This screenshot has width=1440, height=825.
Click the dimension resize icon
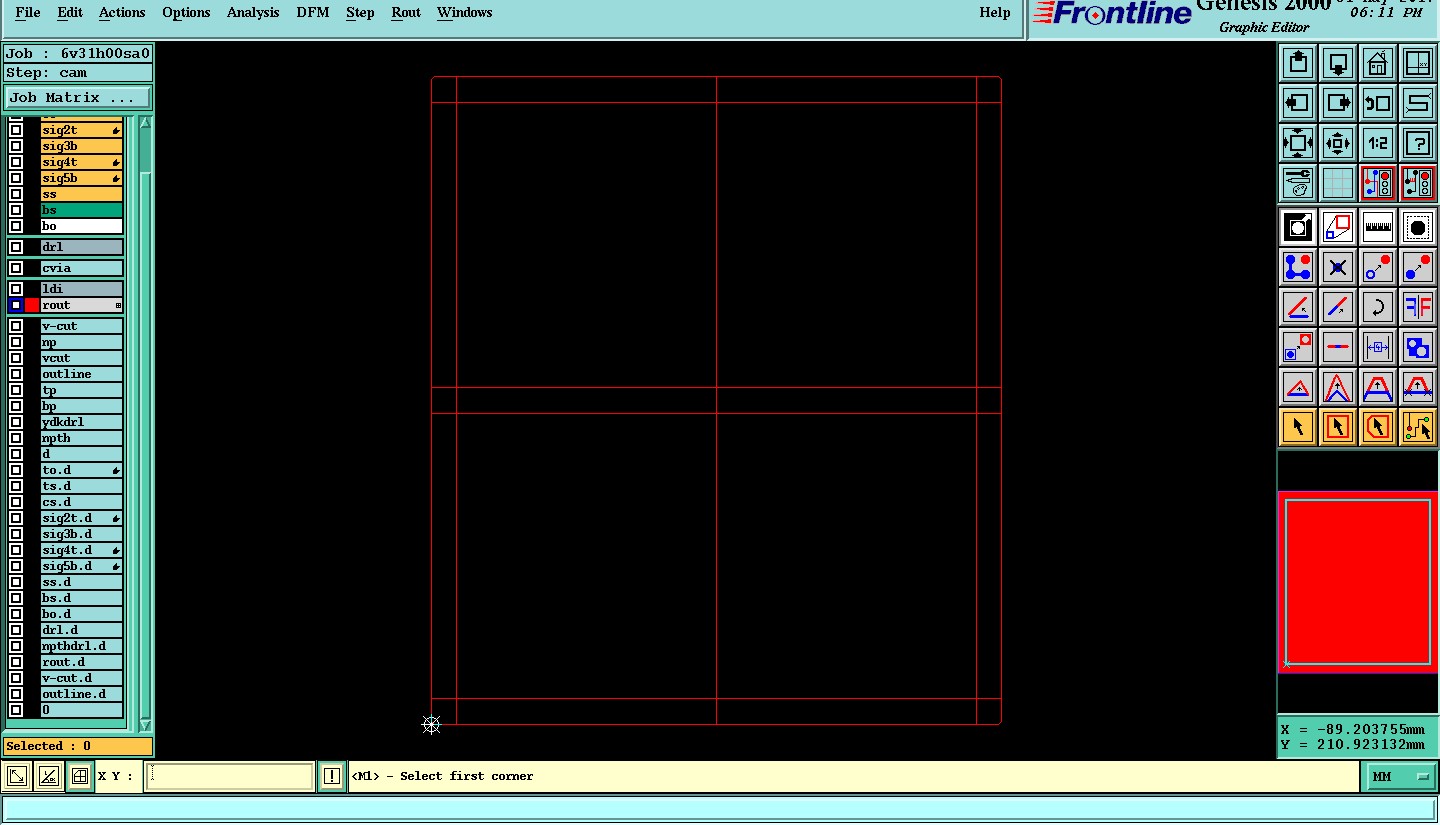(x=1378, y=347)
